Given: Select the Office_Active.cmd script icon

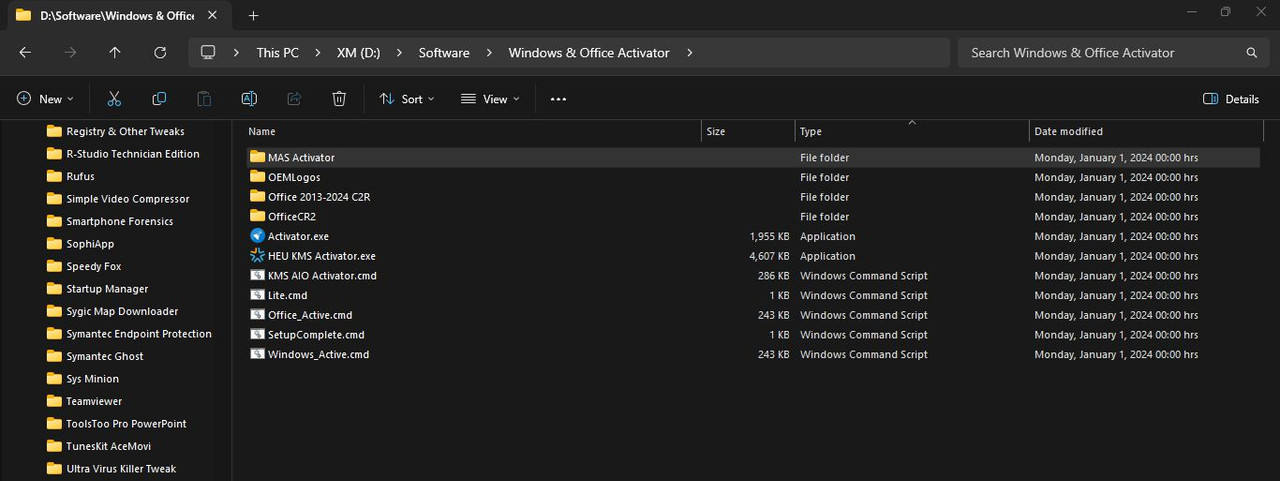Looking at the screenshot, I should pos(258,315).
